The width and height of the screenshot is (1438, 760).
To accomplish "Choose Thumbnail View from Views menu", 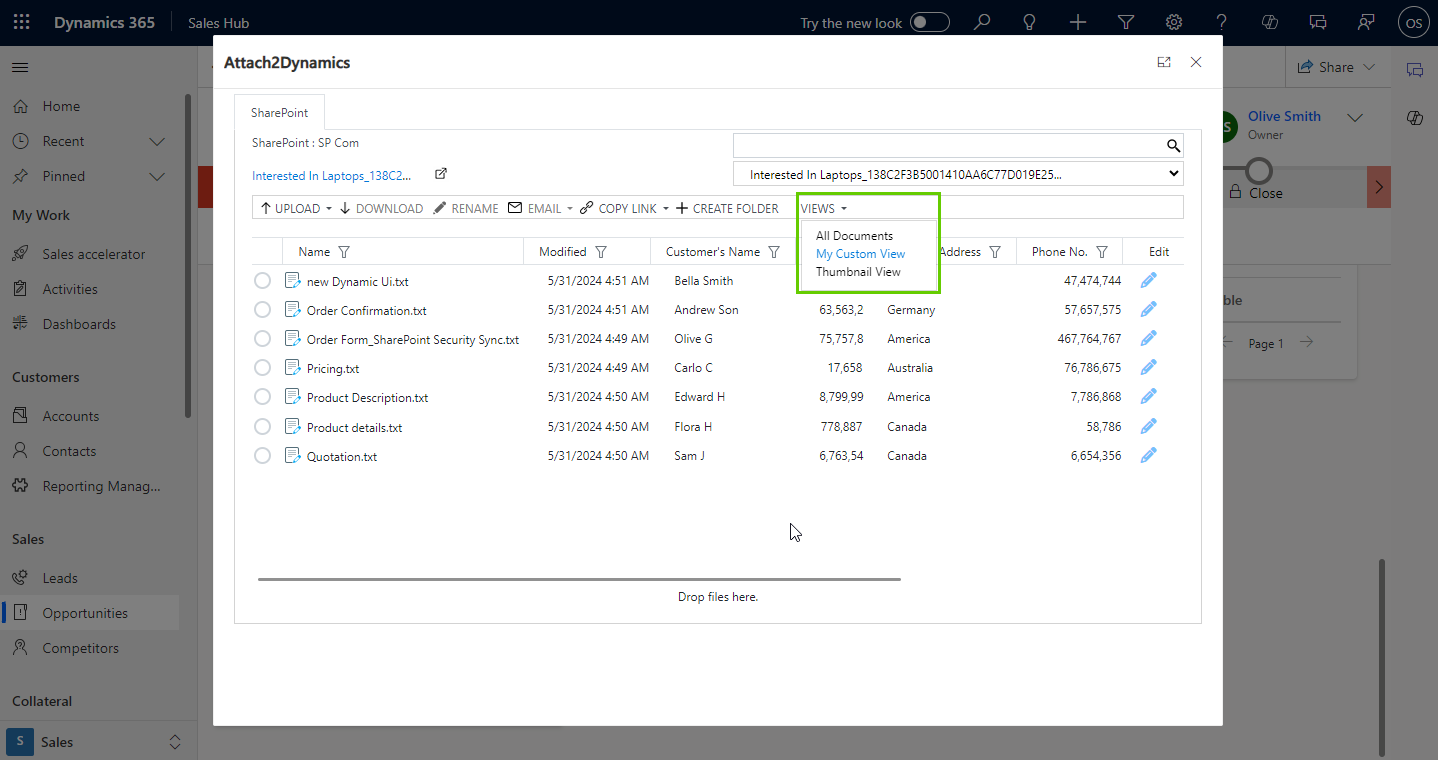I will [858, 272].
